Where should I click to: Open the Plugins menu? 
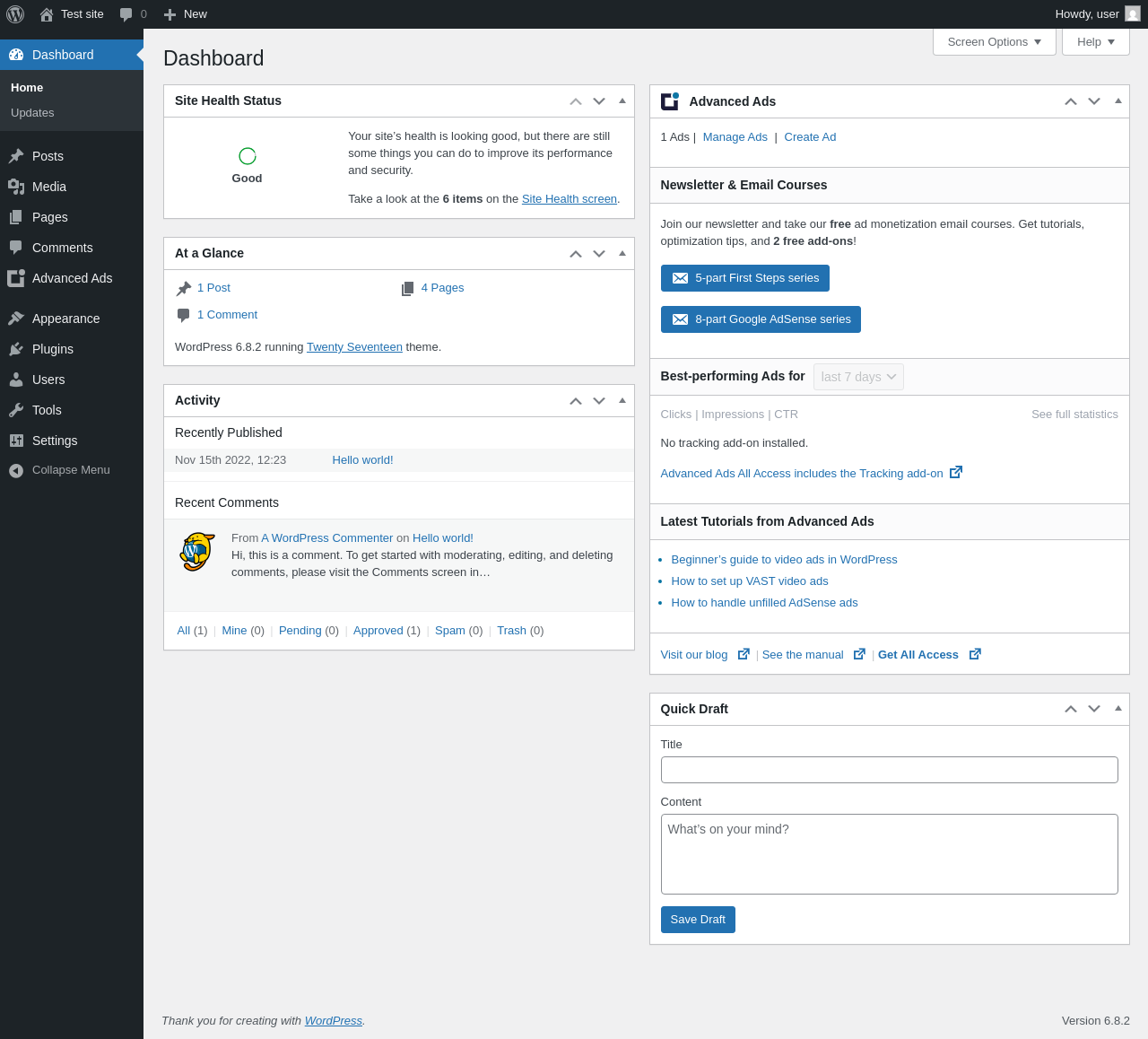(x=72, y=349)
